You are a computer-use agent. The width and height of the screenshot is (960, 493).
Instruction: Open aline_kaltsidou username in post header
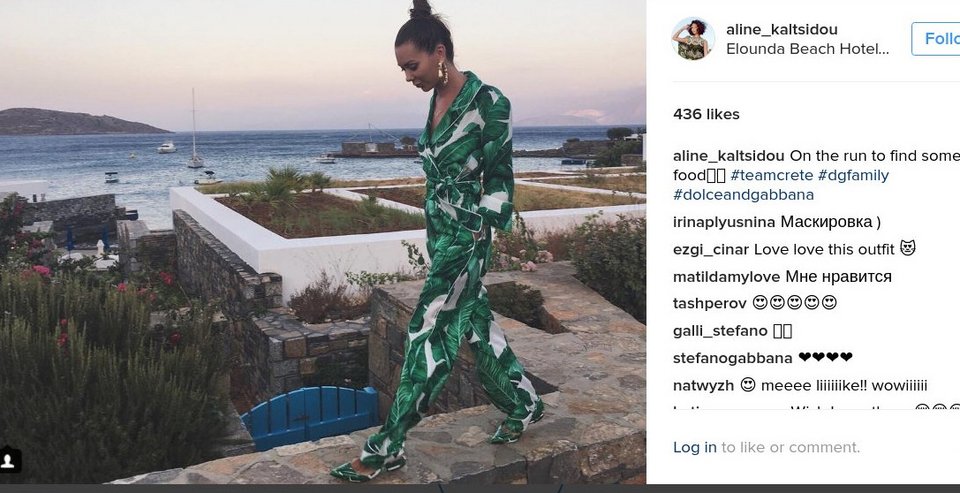(781, 29)
